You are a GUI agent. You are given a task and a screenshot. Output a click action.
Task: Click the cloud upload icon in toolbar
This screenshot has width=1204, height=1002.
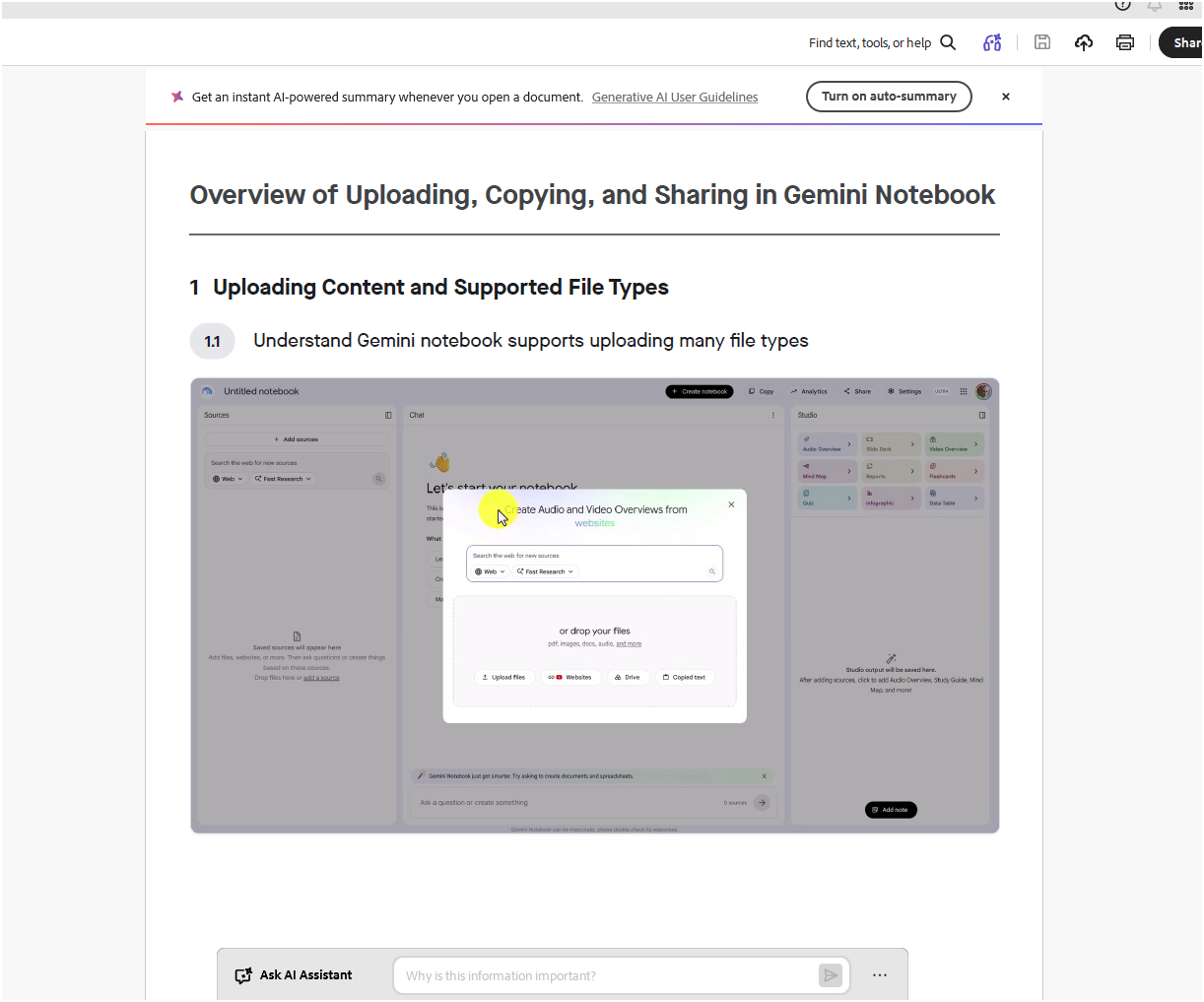coord(1084,42)
